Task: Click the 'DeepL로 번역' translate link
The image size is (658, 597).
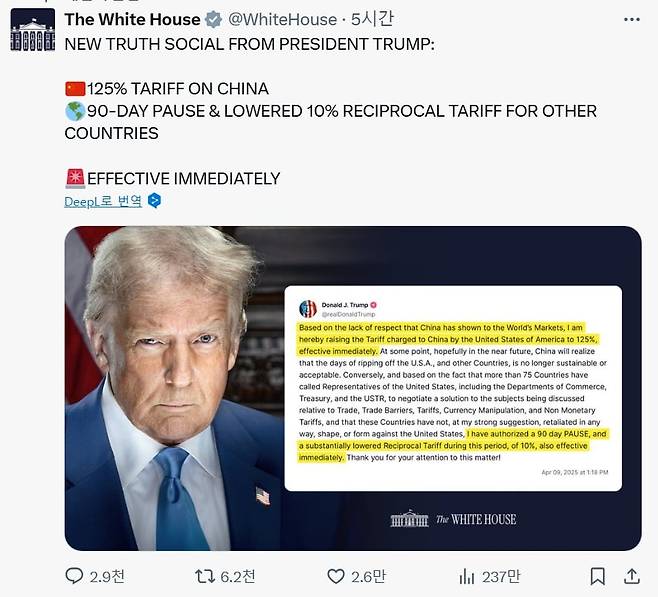Action: click(103, 201)
